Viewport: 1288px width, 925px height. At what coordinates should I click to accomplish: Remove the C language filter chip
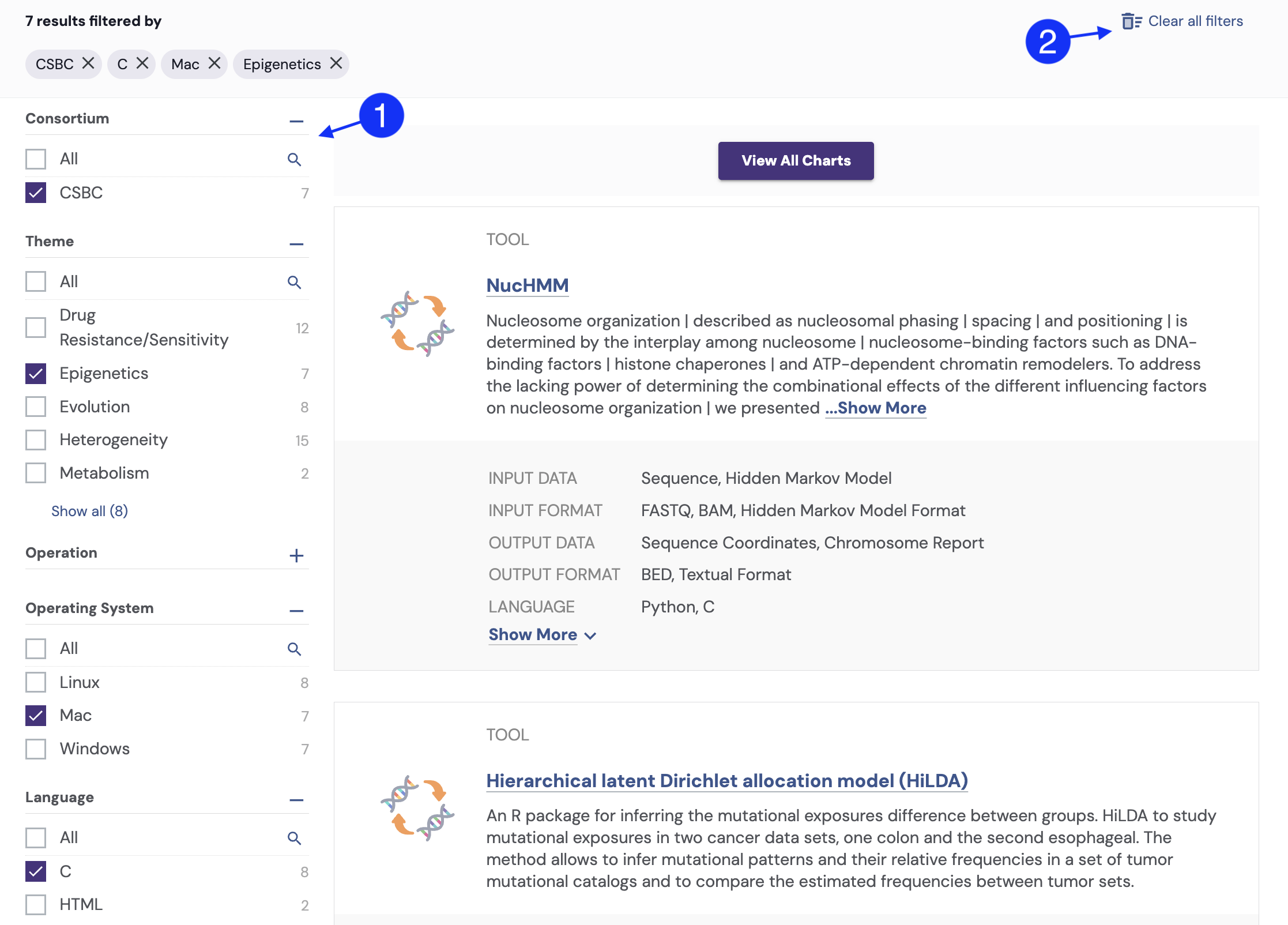[142, 63]
